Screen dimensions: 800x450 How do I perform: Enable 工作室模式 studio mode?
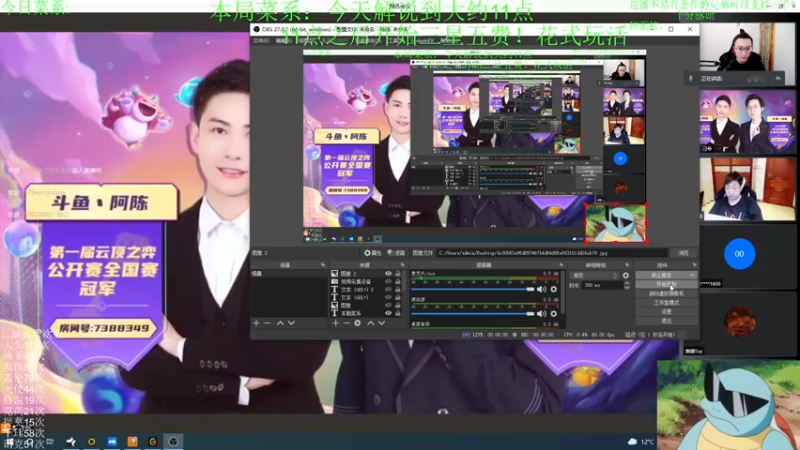666,303
